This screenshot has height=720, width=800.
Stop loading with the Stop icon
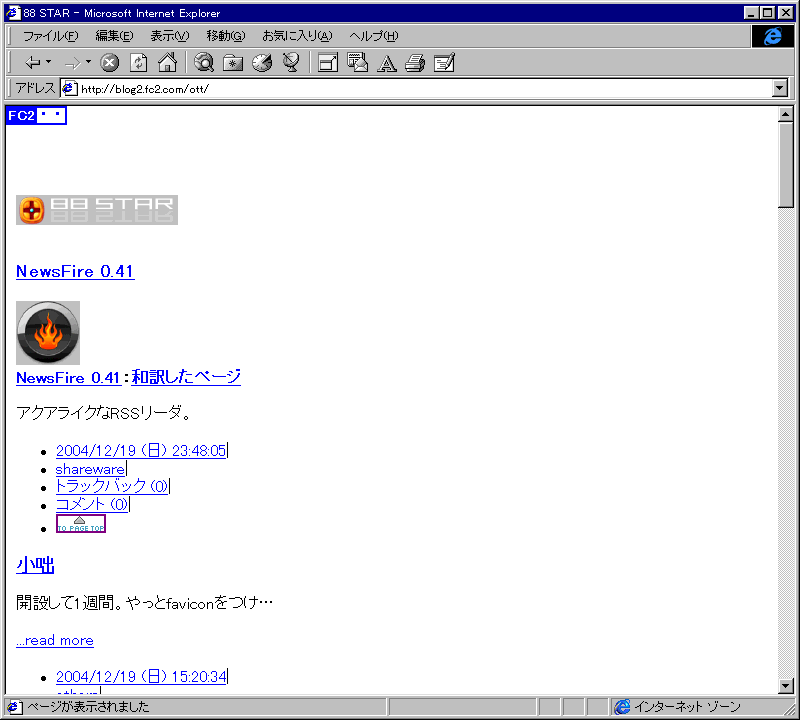pos(109,63)
